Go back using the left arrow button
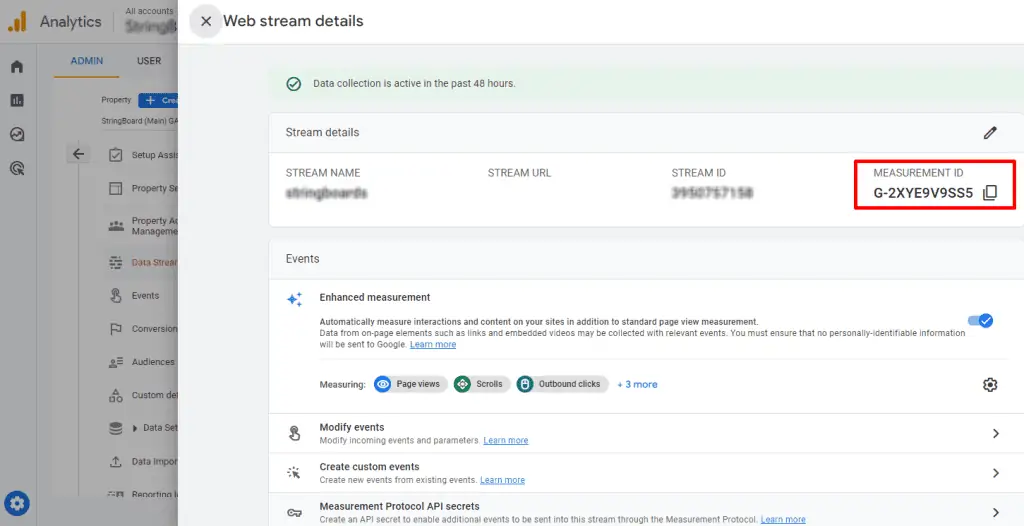 click(x=79, y=154)
